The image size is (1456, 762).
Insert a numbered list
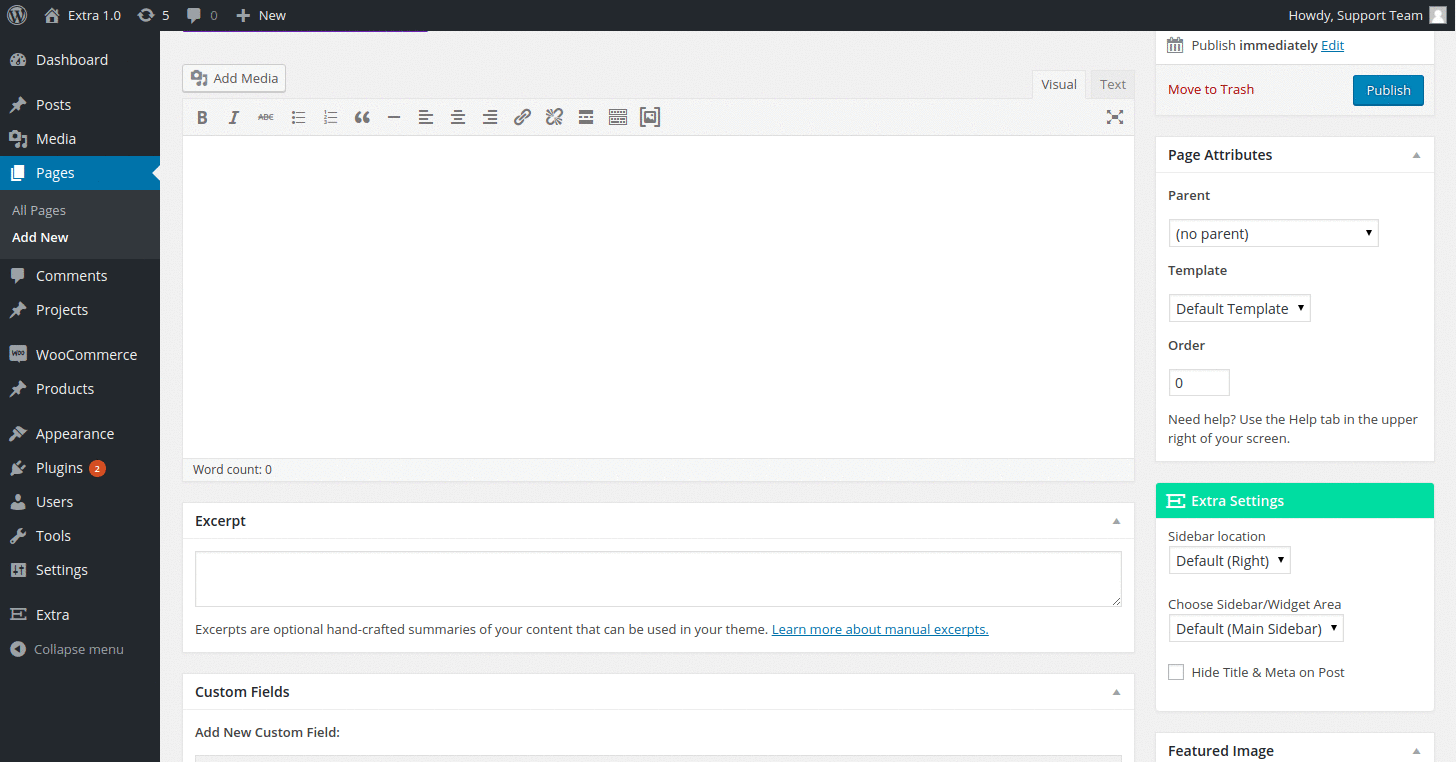(330, 117)
